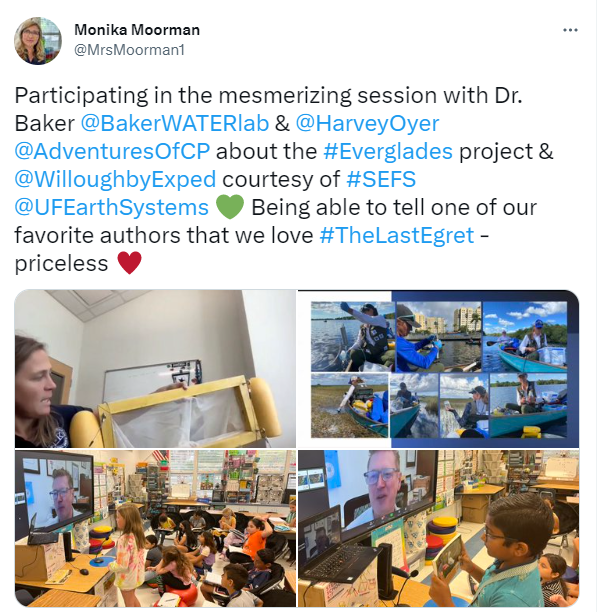Open the @MrsMoorman1 handle

tap(129, 50)
